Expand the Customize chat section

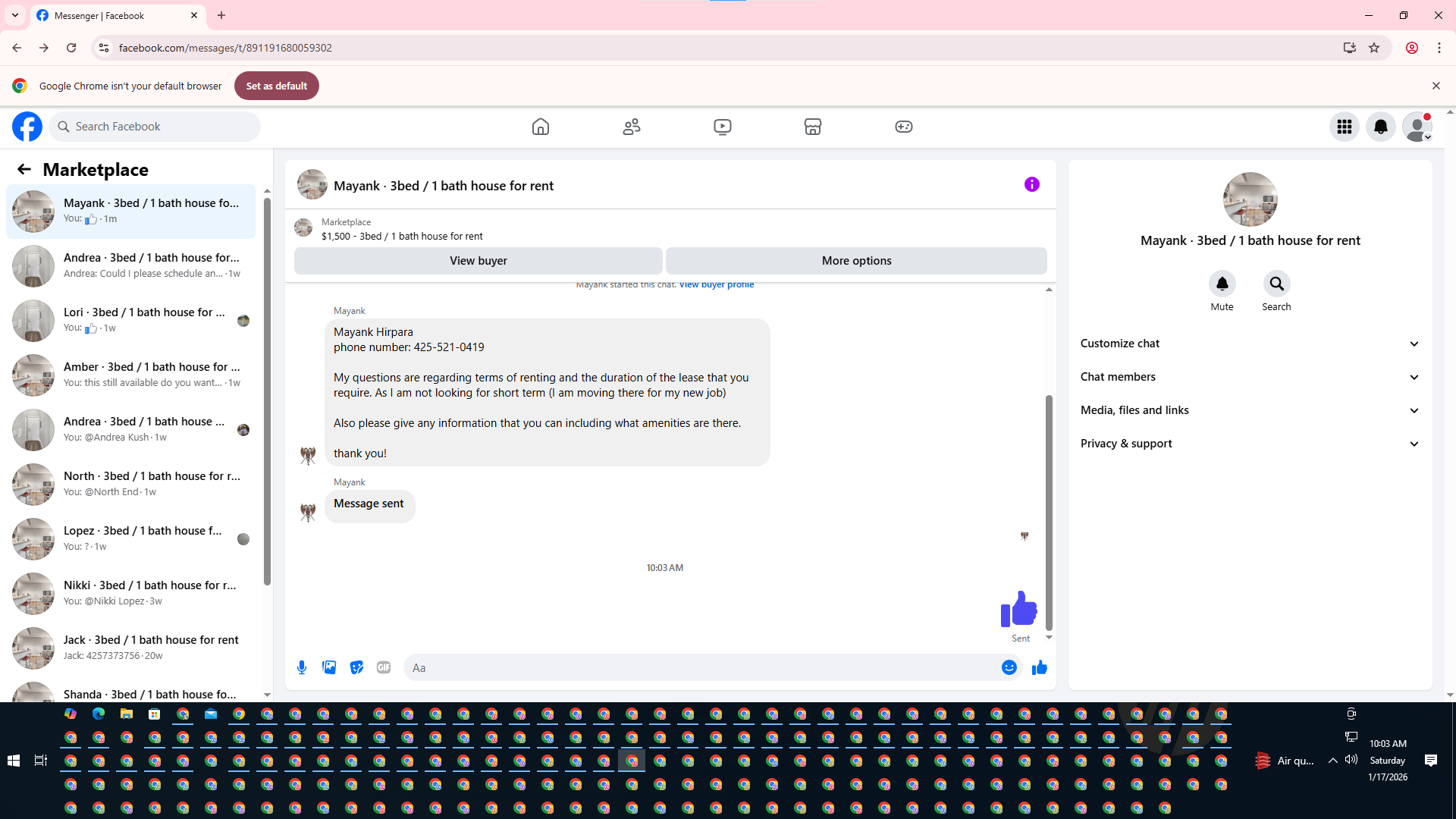point(1250,344)
